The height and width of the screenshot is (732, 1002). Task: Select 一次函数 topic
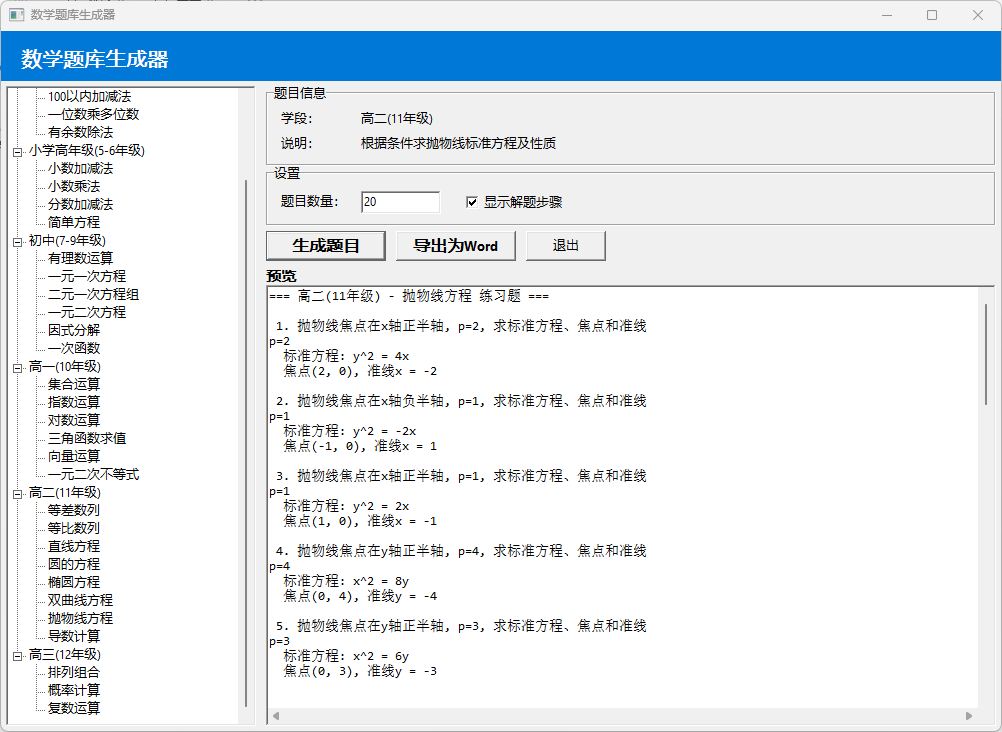pos(74,348)
